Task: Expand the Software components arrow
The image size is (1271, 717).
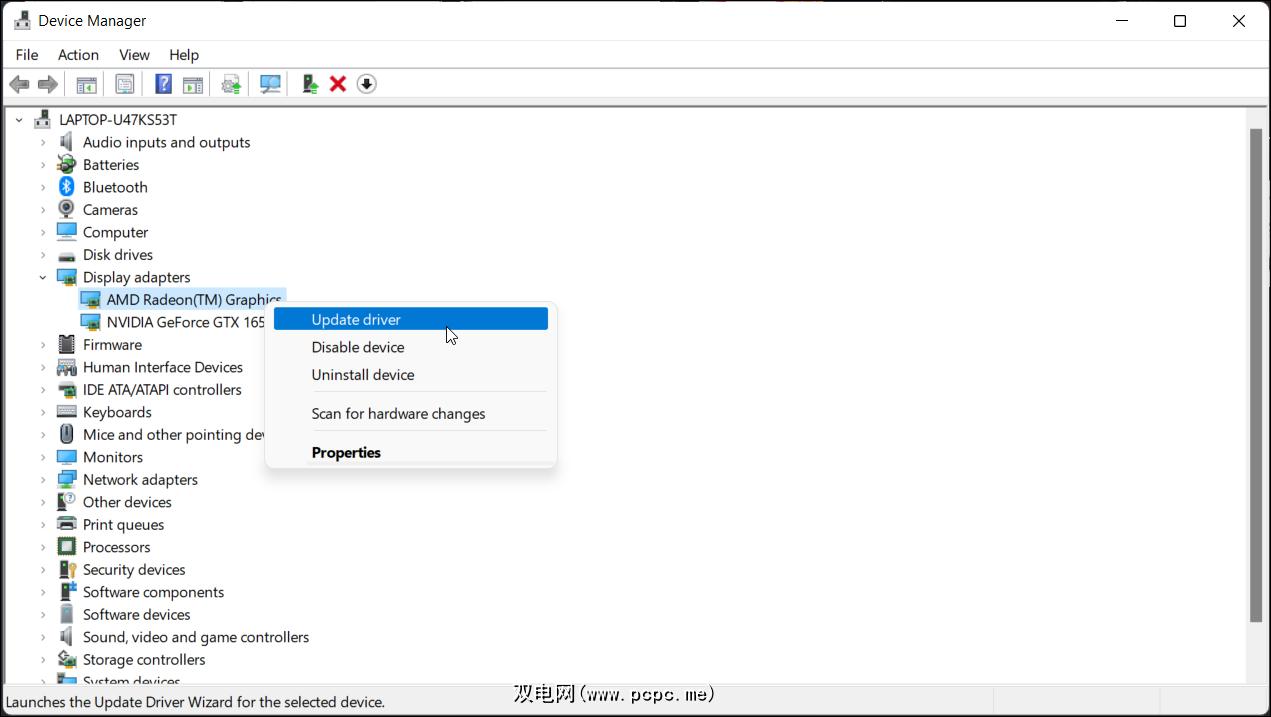Action: [43, 592]
